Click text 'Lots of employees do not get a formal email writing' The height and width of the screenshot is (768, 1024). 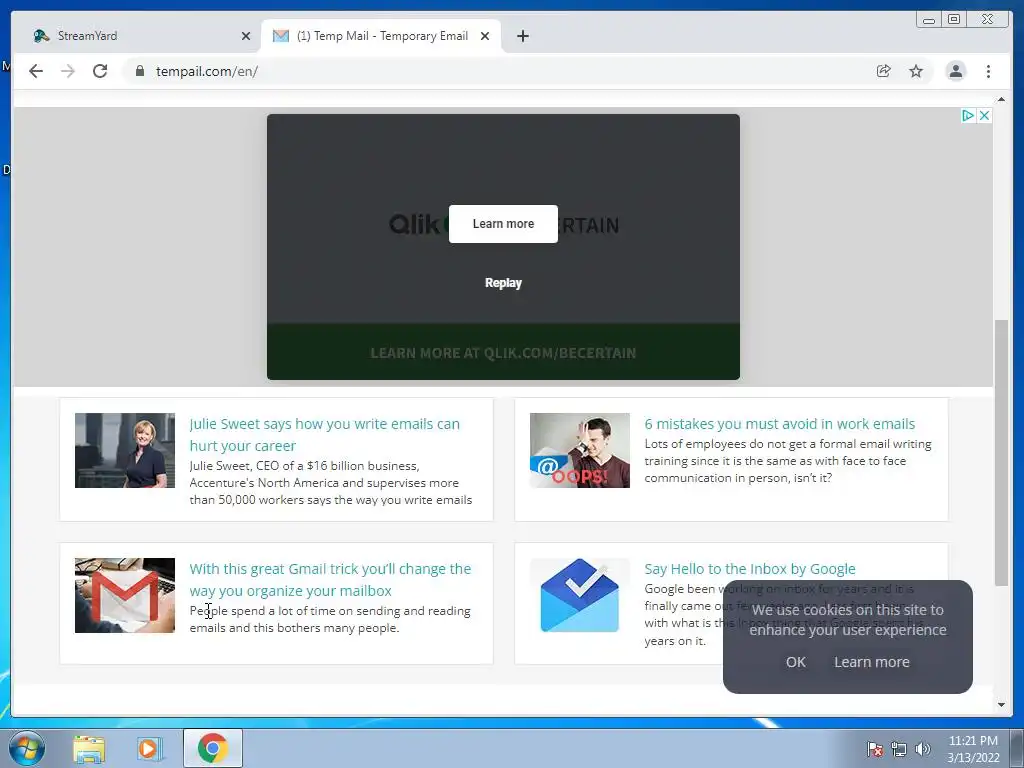(788, 444)
